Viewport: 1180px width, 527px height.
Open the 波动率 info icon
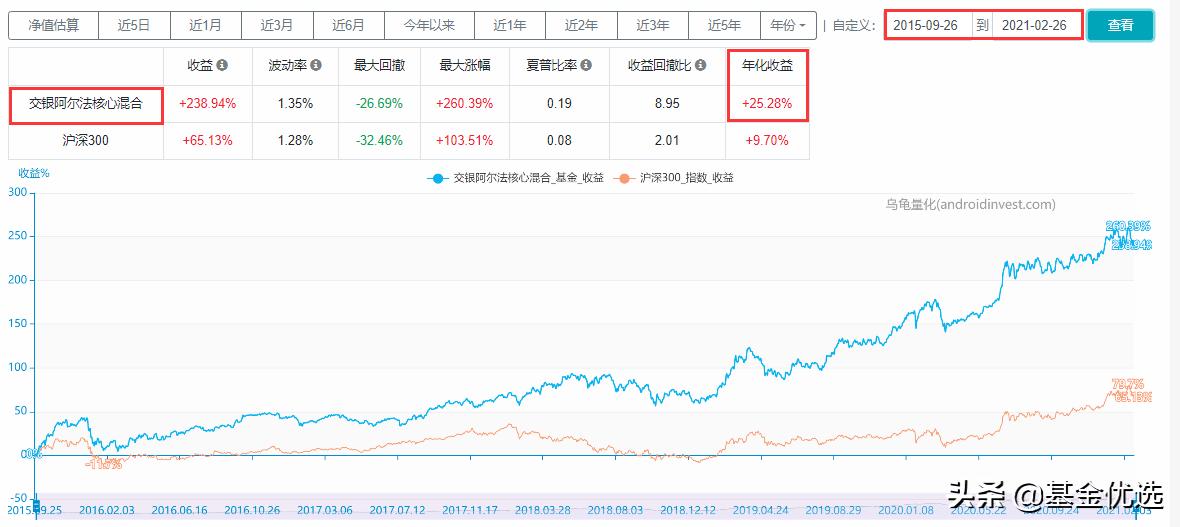[316, 65]
